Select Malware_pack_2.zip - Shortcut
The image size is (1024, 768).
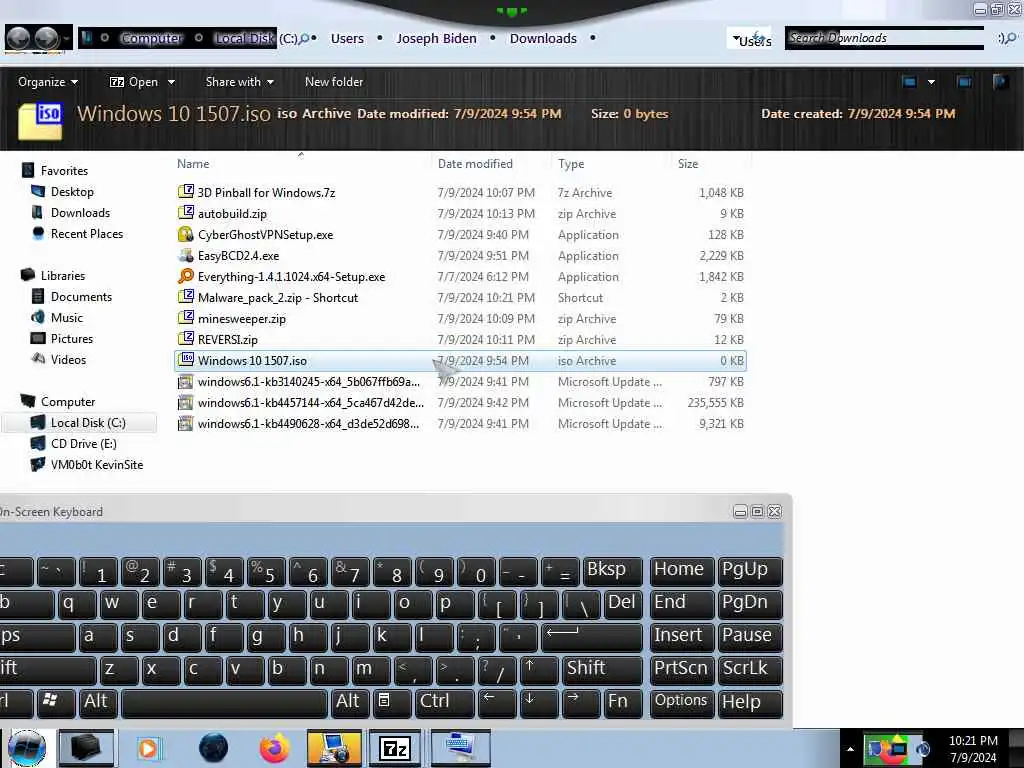click(x=278, y=297)
